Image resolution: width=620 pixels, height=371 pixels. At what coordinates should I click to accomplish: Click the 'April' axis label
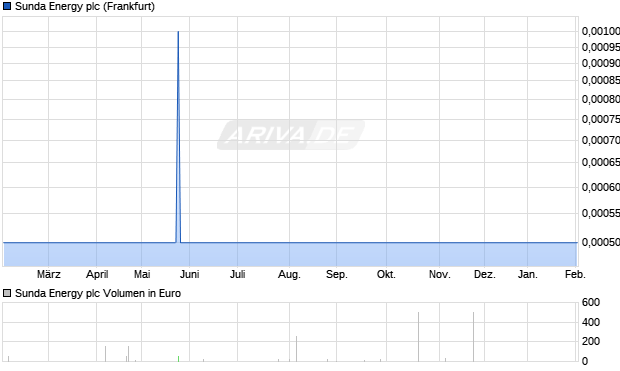tap(97, 274)
